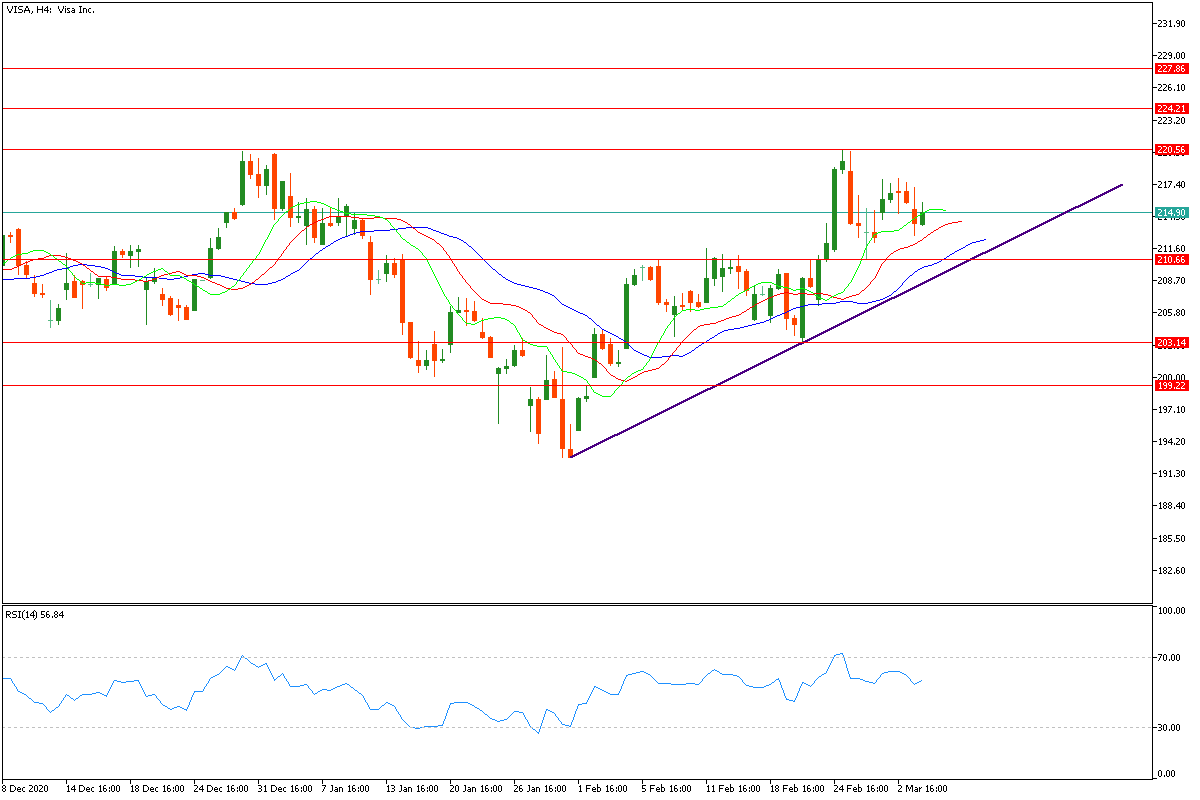Screen dimensions: 1200x800
Task: Click the 31 Dec 16:00 time label
Action: click(284, 788)
